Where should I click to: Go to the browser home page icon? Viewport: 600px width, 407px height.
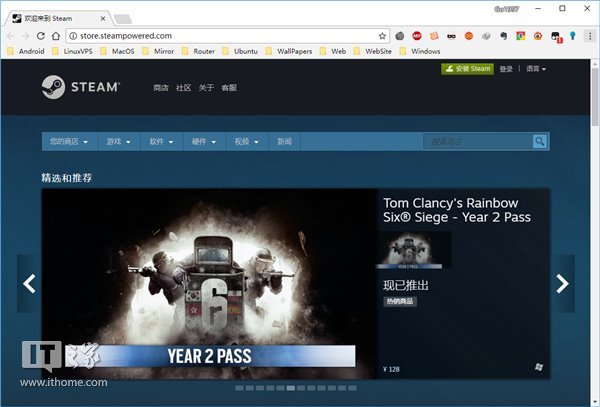point(56,36)
